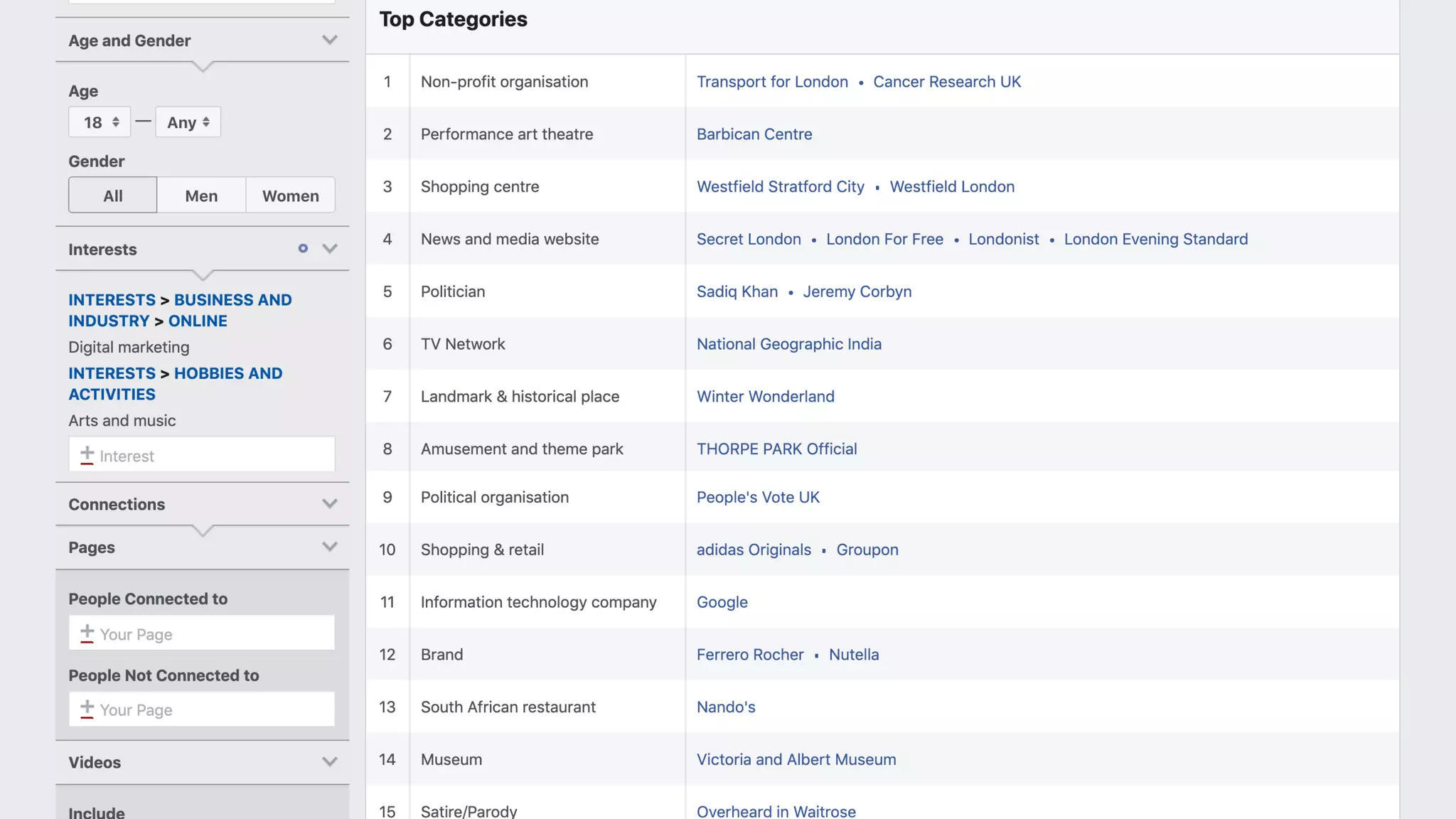Click the London Evening Standard link

1155,240
